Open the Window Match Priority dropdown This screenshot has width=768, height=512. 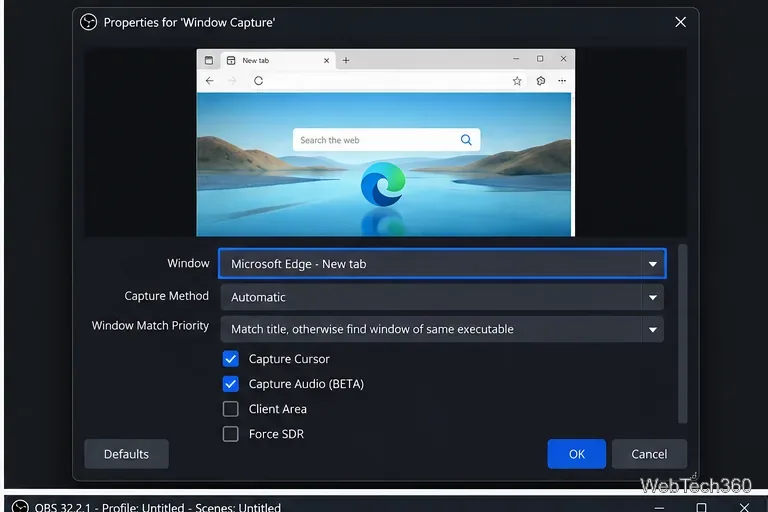442,329
